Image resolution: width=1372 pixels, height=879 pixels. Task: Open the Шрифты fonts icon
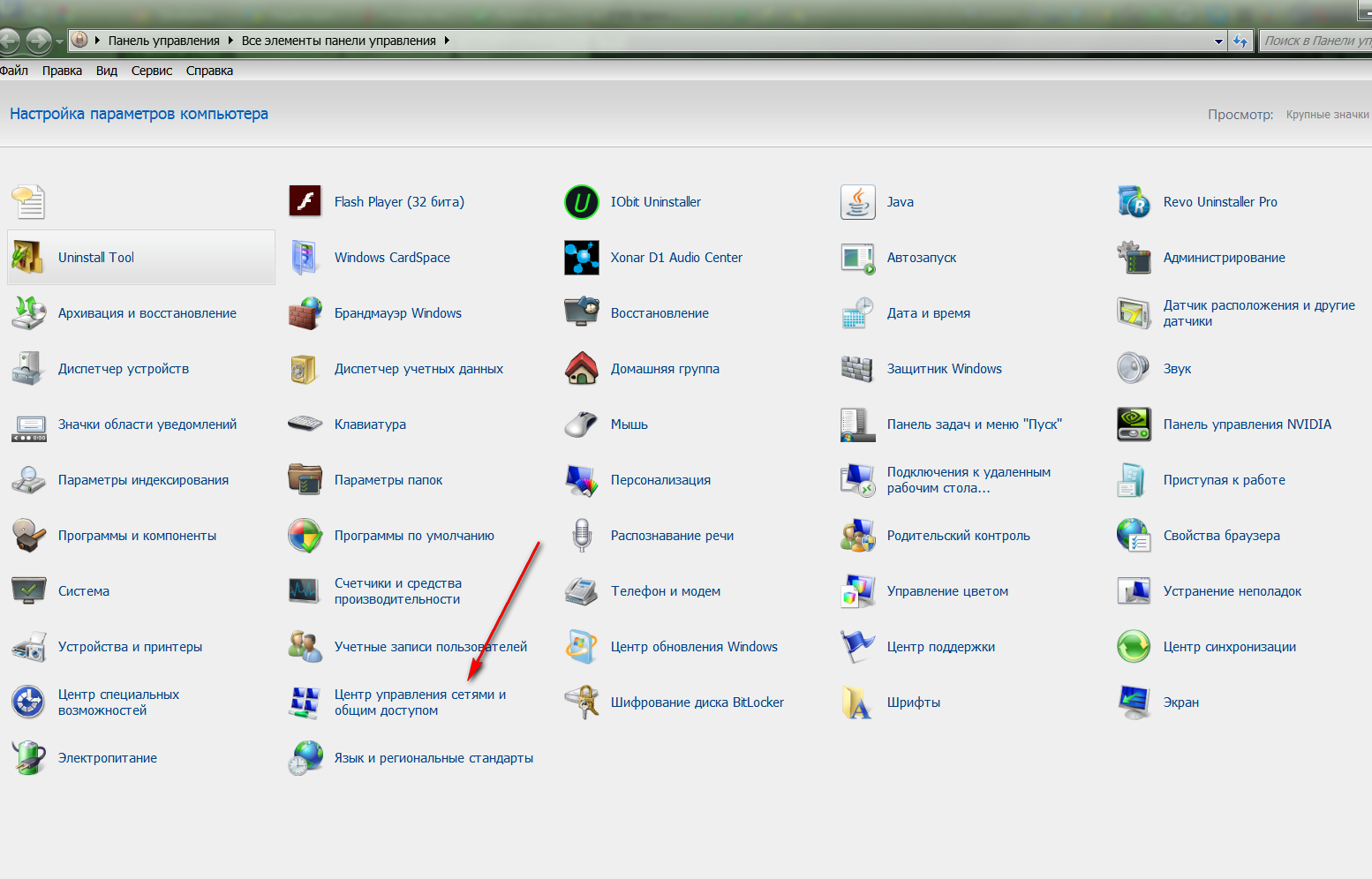tap(858, 702)
